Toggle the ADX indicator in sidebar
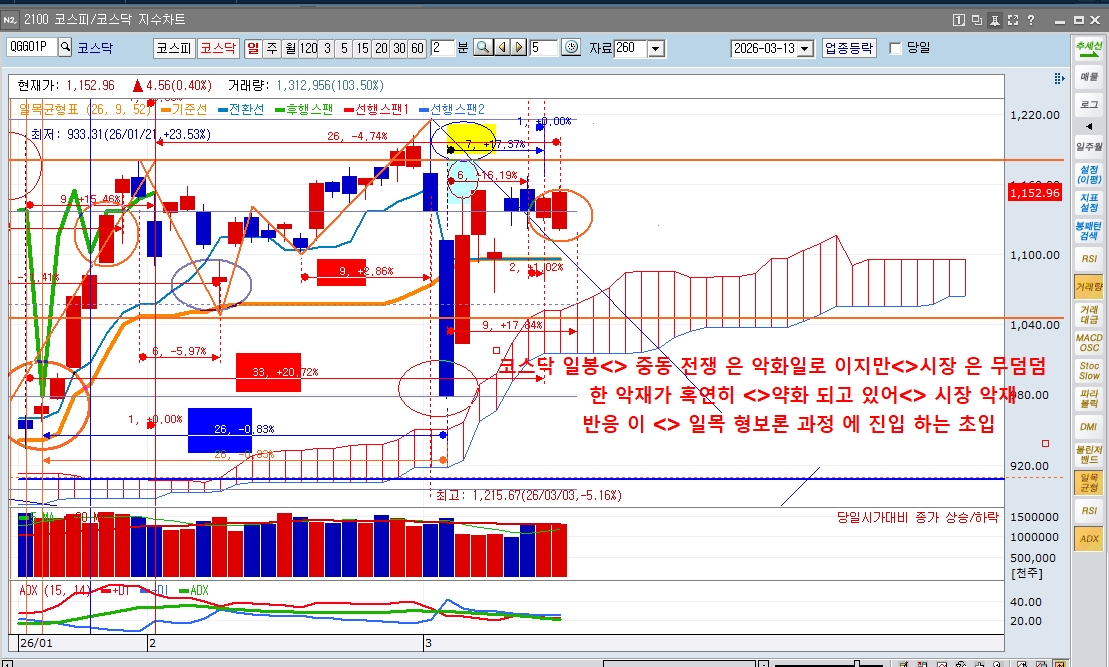The image size is (1109, 667). 1089,539
